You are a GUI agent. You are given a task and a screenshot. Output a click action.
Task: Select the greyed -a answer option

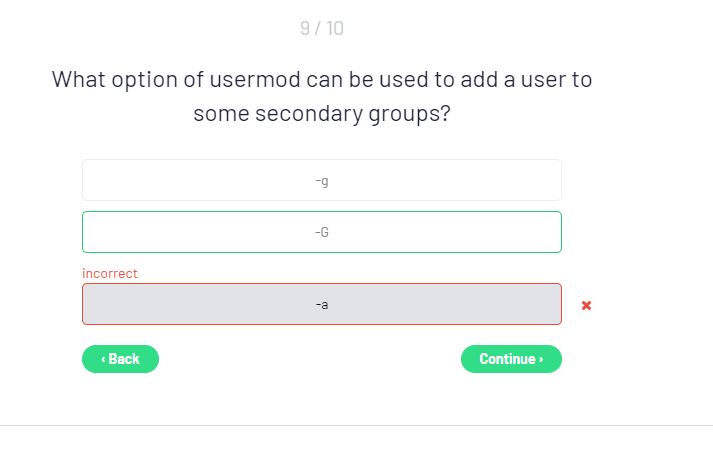[321, 304]
